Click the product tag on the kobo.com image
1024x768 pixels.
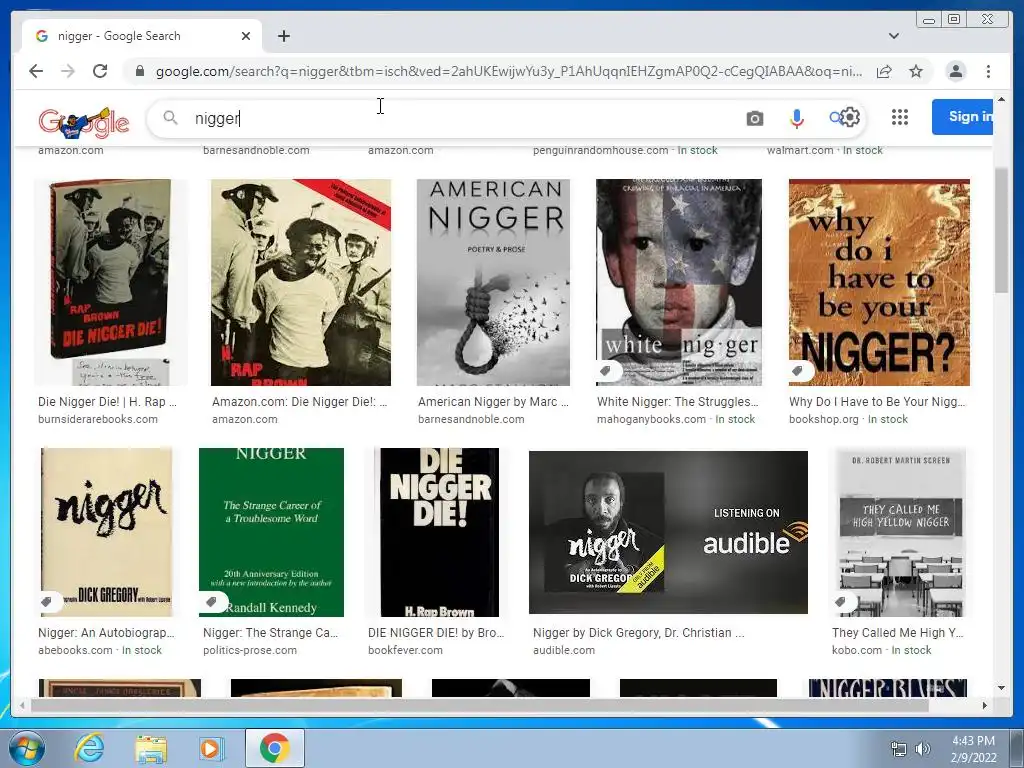[x=843, y=601]
